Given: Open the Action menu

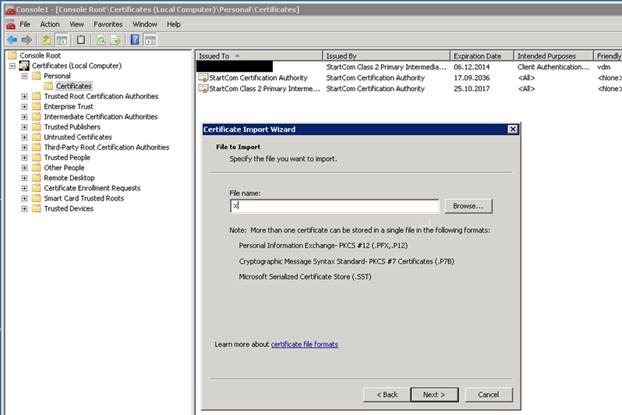Looking at the screenshot, I should 49,23.
